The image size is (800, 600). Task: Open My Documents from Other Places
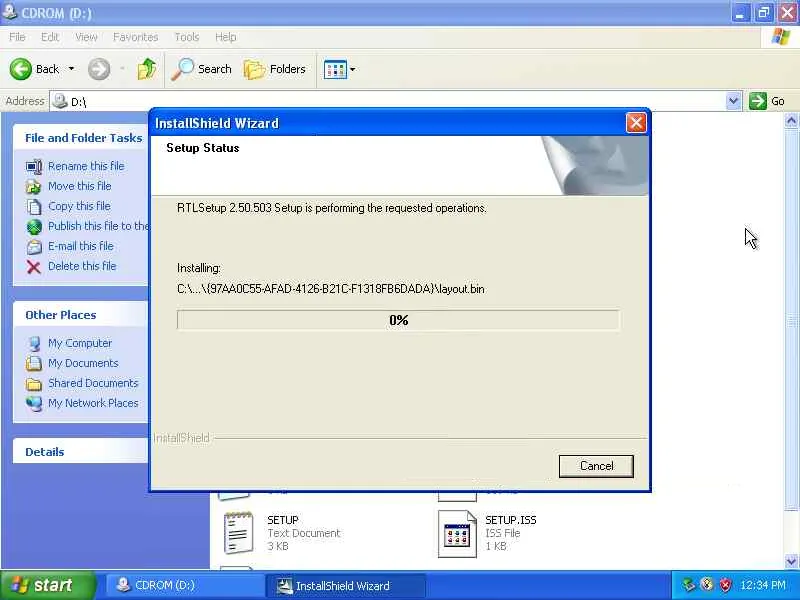[x=83, y=363]
